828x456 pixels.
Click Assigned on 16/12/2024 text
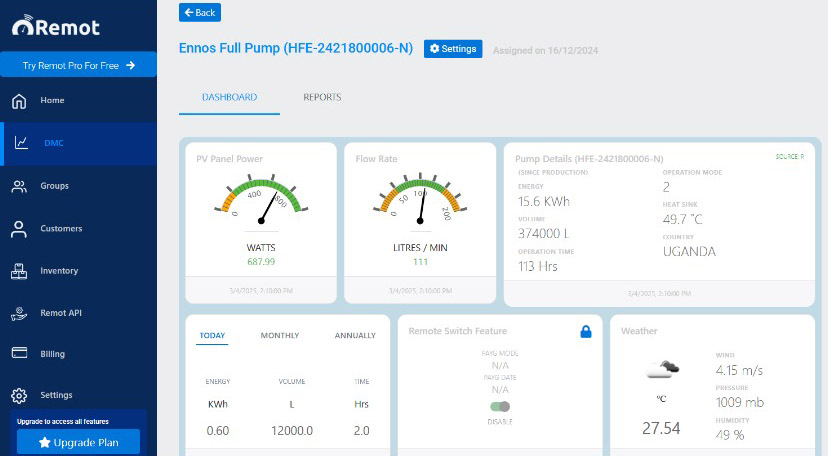click(x=545, y=51)
